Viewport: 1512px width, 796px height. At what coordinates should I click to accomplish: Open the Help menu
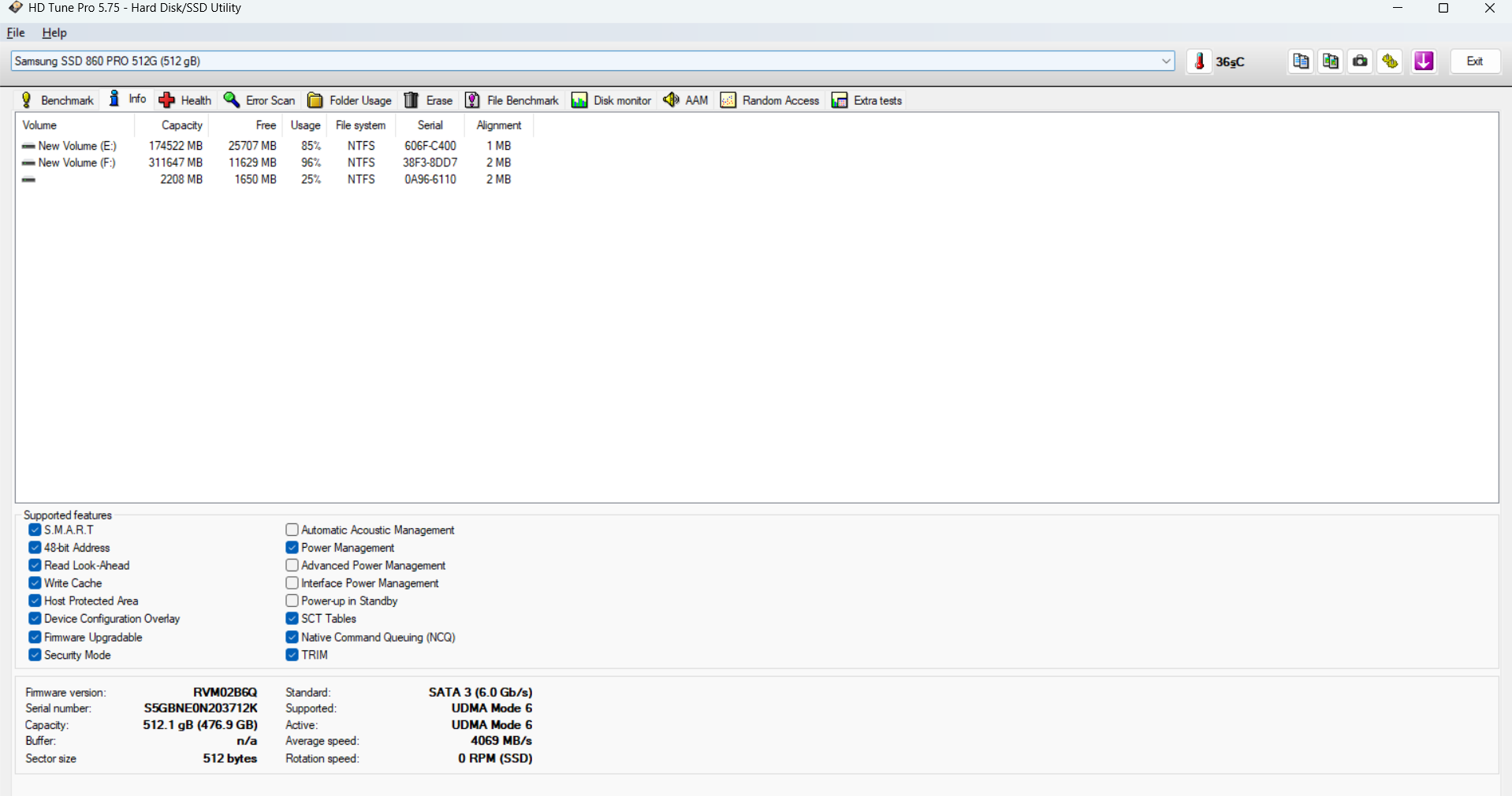click(x=54, y=33)
